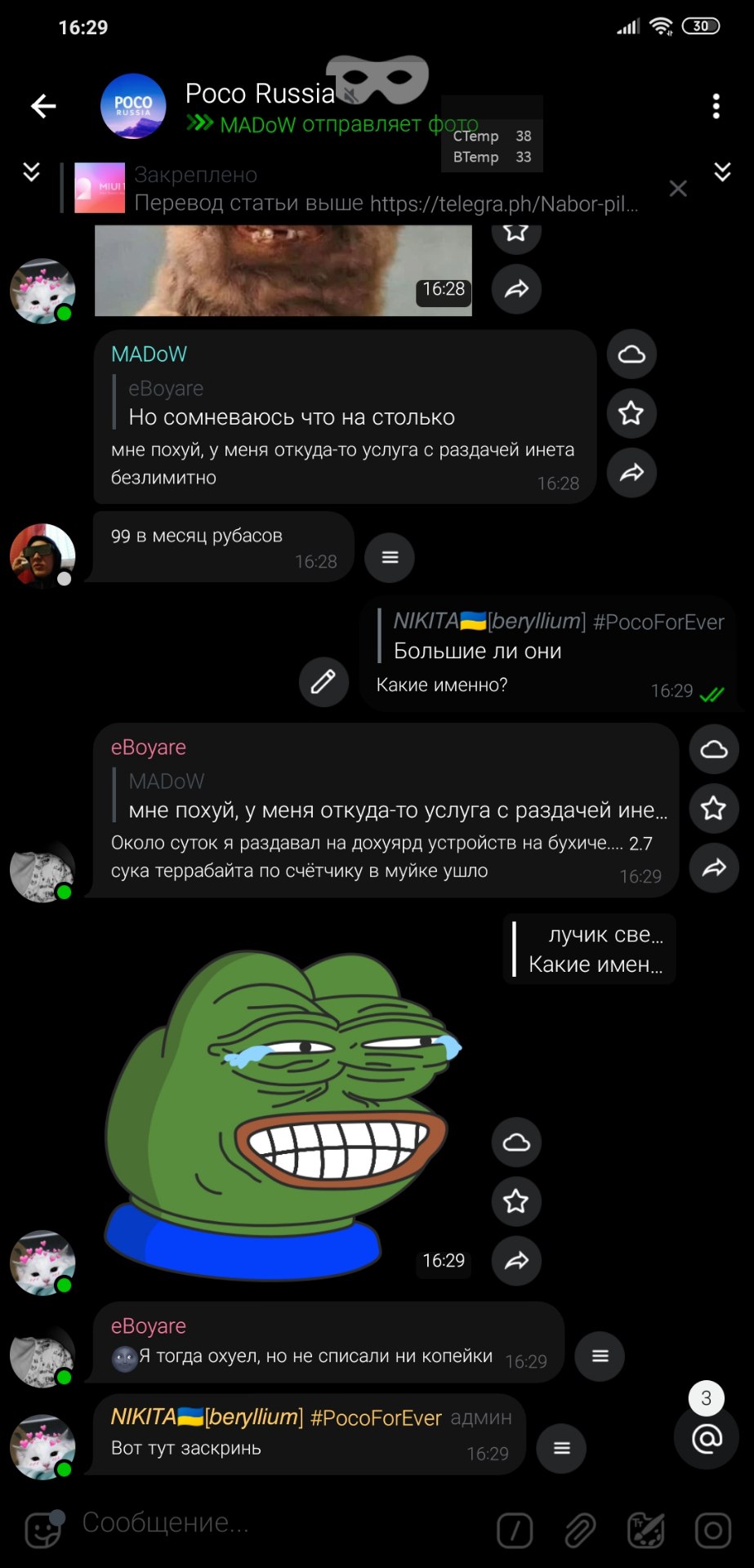Star eBoyare's terabyte message
754x1568 pixels.
pos(714,808)
